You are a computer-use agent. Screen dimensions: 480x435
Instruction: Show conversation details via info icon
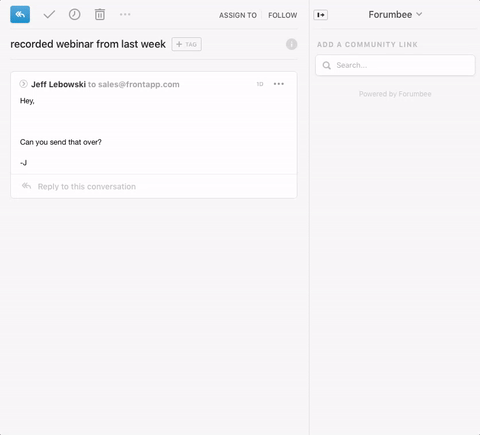pos(291,44)
